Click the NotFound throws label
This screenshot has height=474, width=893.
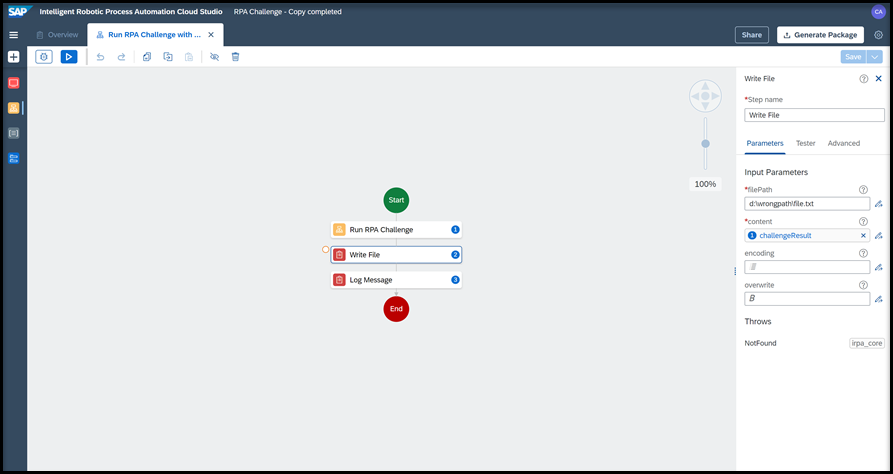coord(760,343)
